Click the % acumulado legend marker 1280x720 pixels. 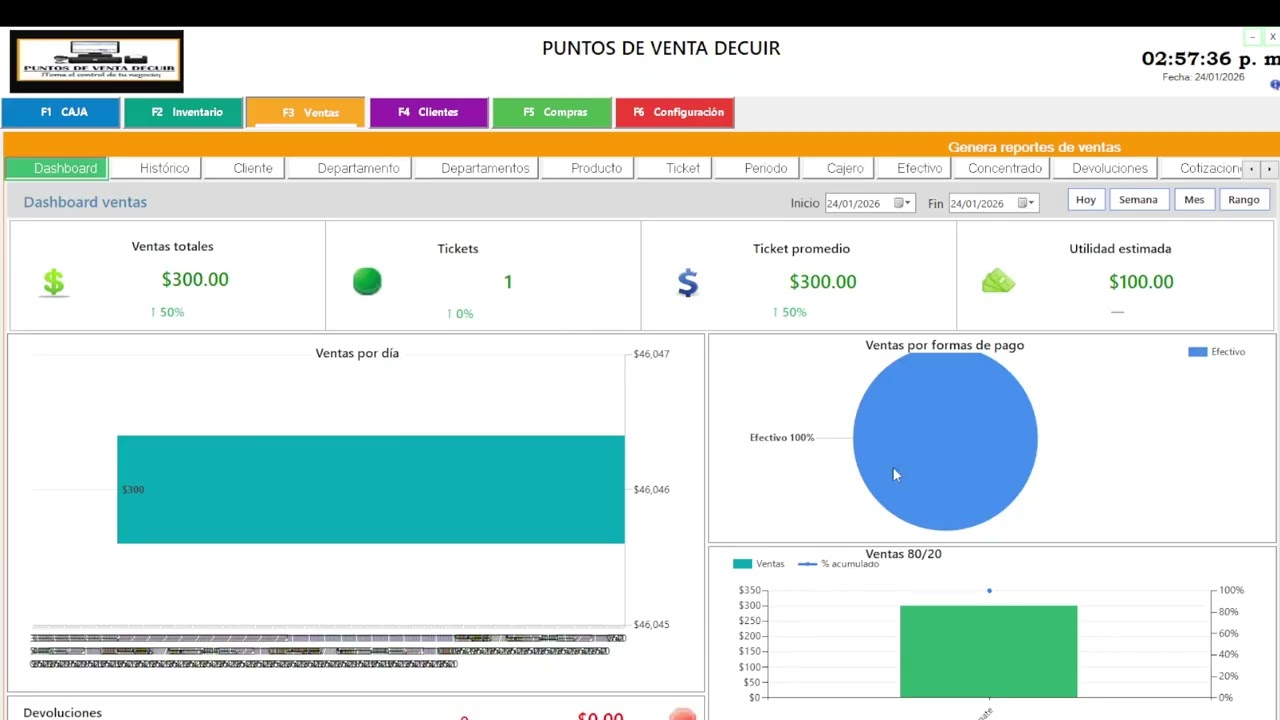[x=807, y=564]
